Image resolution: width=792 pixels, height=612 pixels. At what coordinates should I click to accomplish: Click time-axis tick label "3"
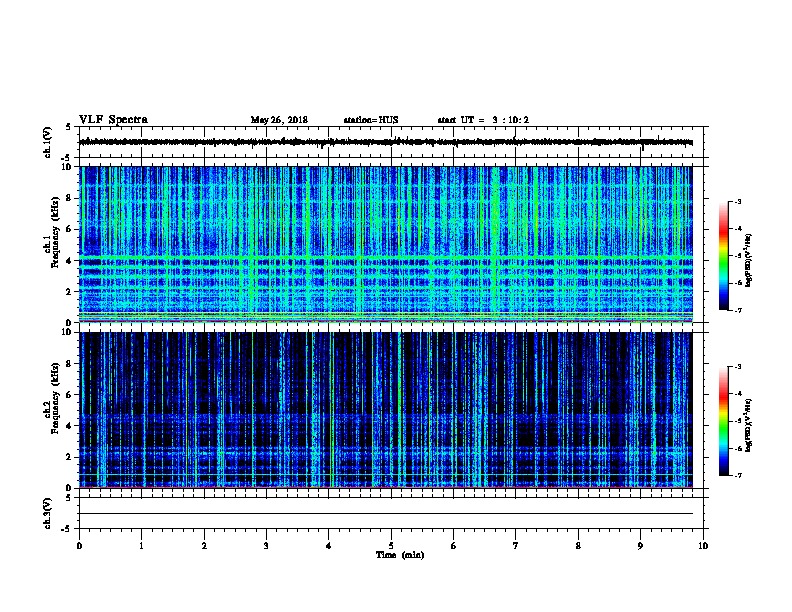[x=266, y=546]
